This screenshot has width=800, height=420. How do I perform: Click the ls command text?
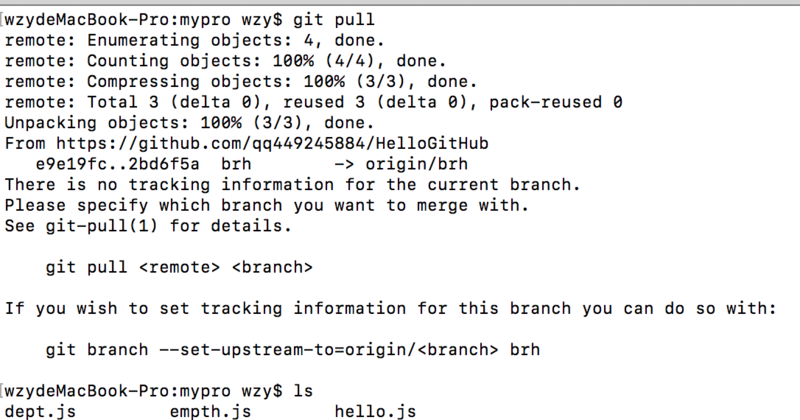click(303, 391)
